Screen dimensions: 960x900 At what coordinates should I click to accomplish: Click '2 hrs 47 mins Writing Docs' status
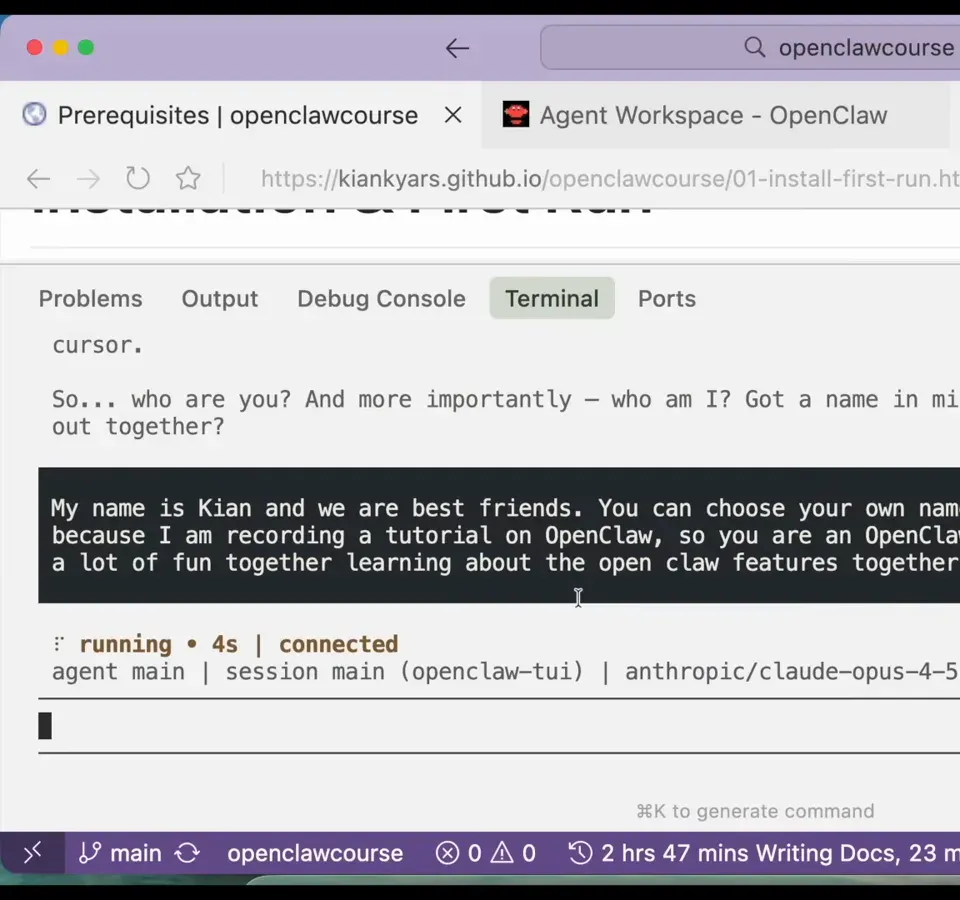point(748,853)
